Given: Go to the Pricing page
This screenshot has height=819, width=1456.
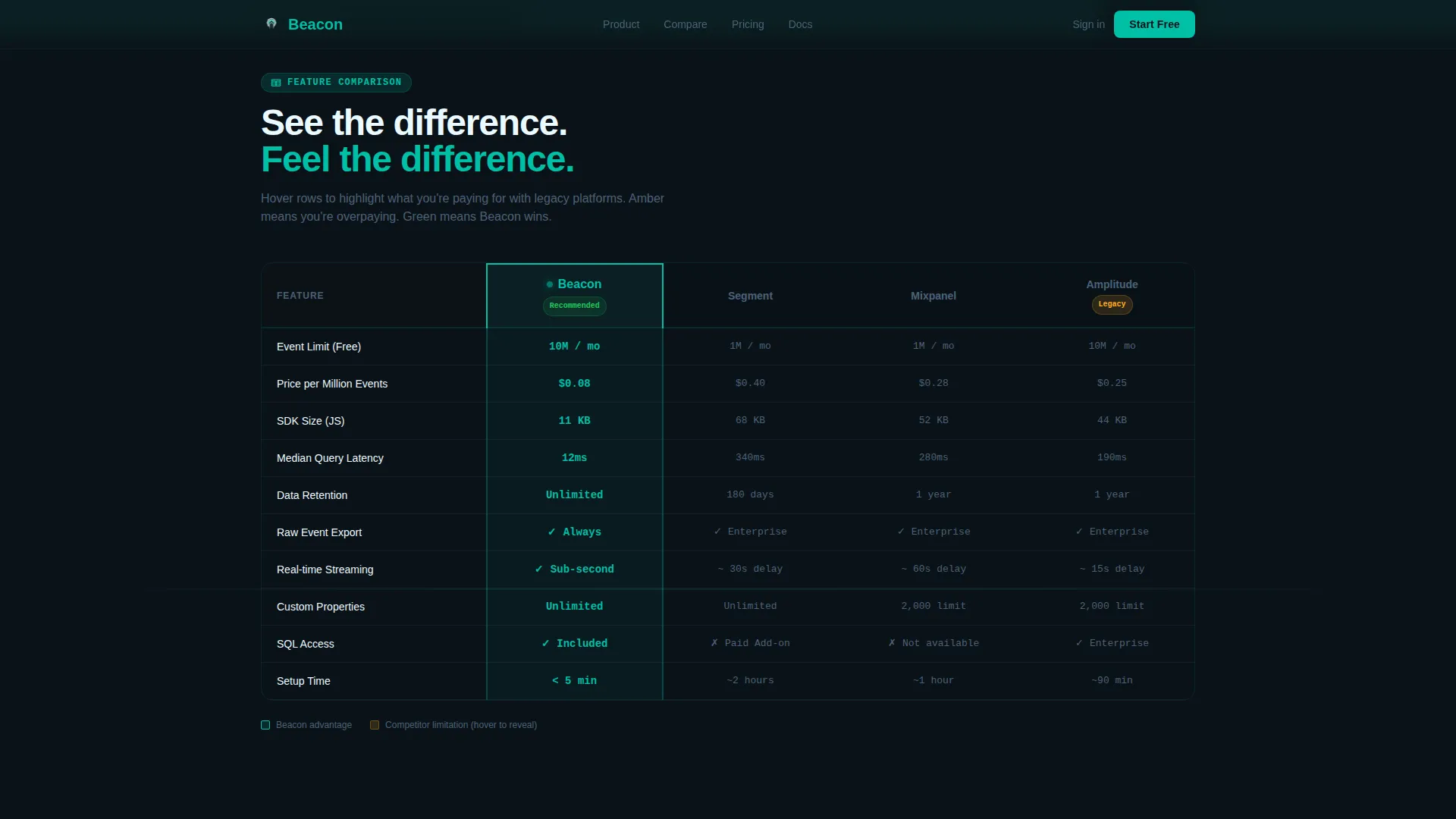Looking at the screenshot, I should [x=748, y=24].
